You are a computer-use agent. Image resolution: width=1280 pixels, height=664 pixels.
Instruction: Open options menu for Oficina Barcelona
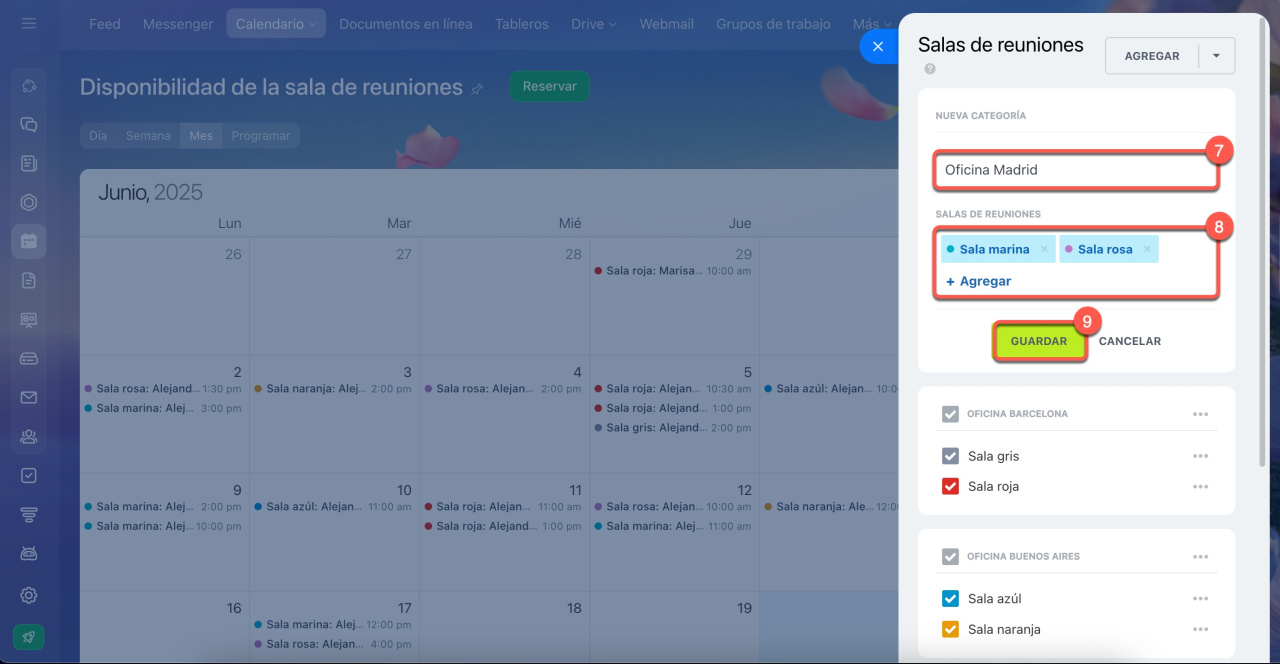click(1200, 414)
